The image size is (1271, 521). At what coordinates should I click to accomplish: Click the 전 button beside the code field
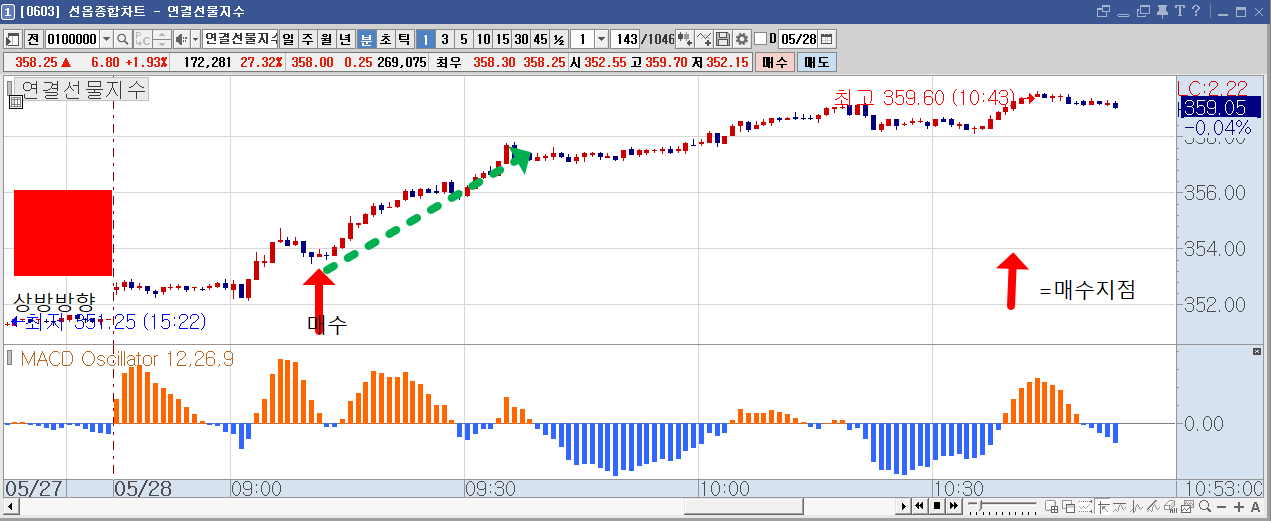(33, 39)
